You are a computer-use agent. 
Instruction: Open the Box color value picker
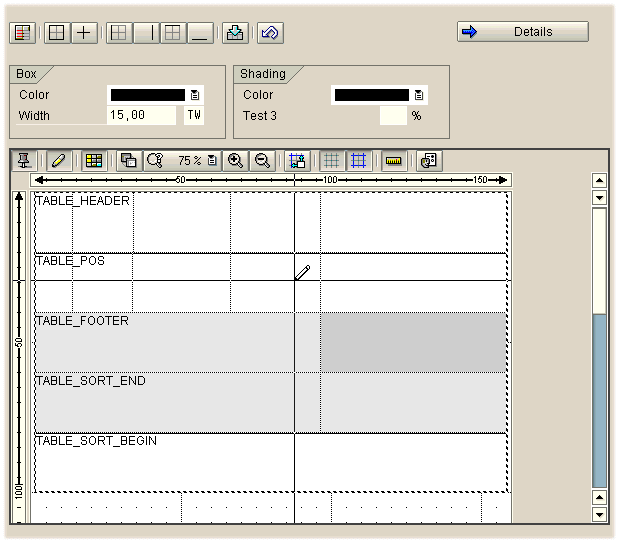click(x=195, y=95)
